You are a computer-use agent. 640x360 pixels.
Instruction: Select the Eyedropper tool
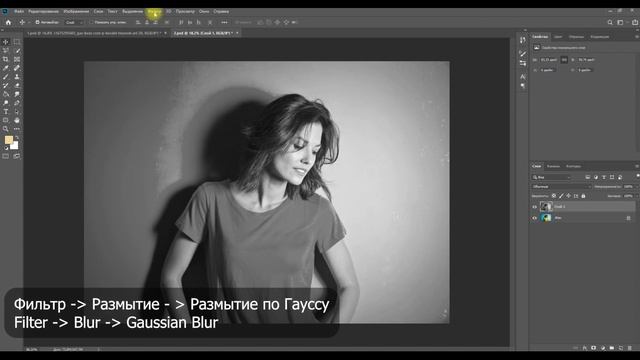[6, 68]
